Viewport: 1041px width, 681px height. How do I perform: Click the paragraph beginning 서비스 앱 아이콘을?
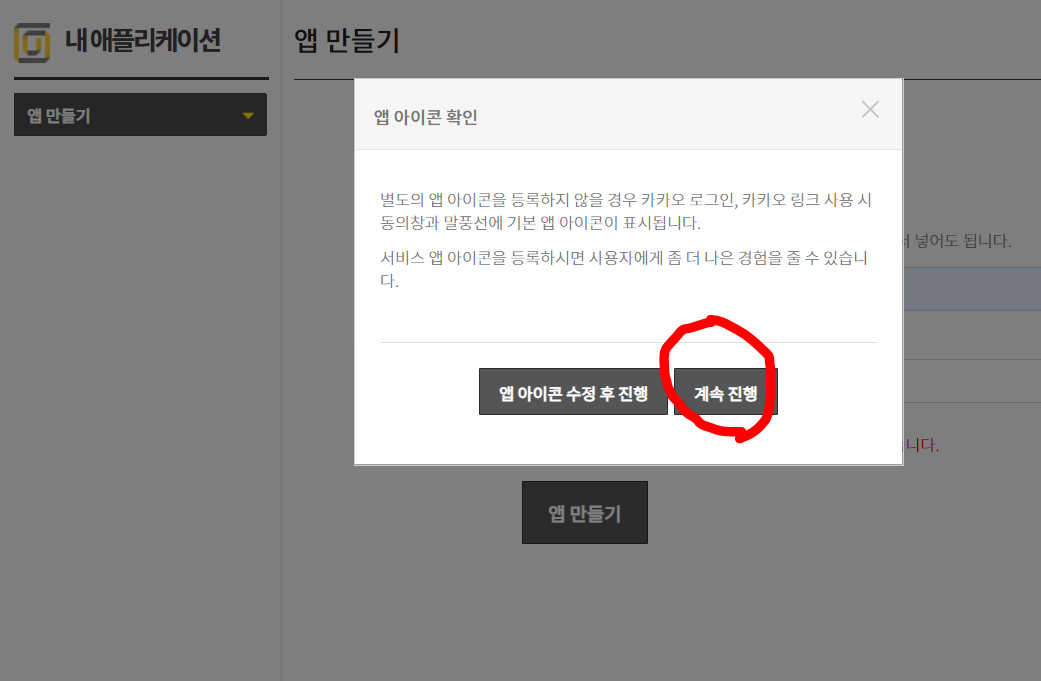point(624,269)
